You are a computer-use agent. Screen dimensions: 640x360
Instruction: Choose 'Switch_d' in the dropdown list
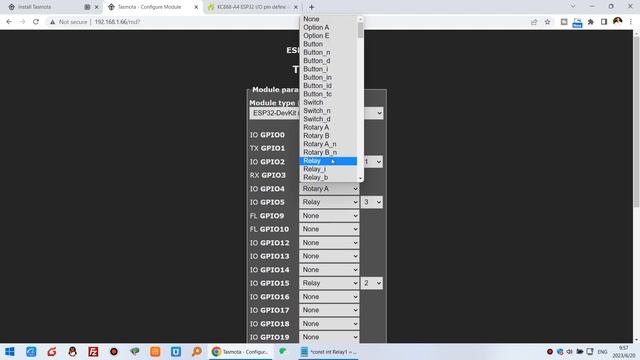click(328, 119)
